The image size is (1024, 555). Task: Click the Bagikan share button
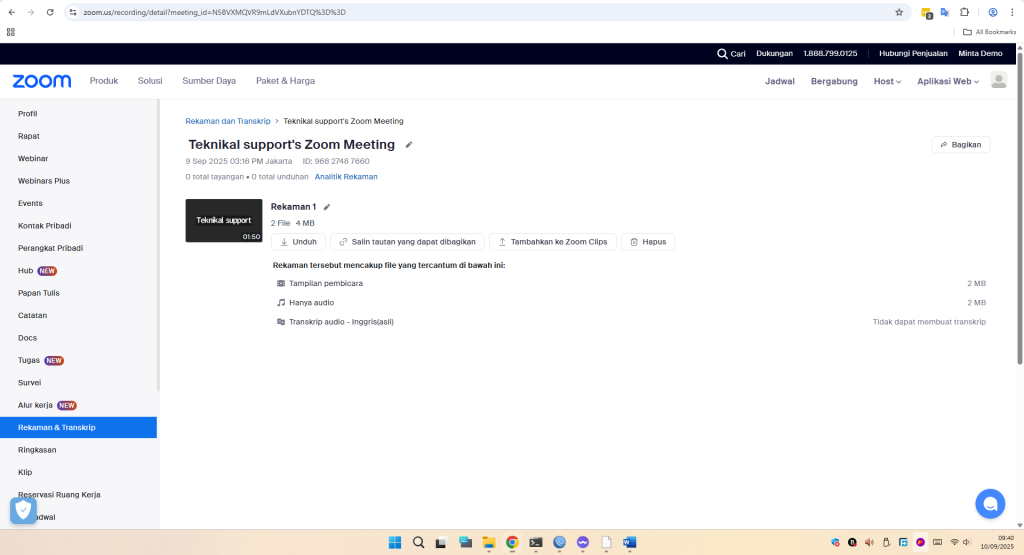click(x=960, y=144)
